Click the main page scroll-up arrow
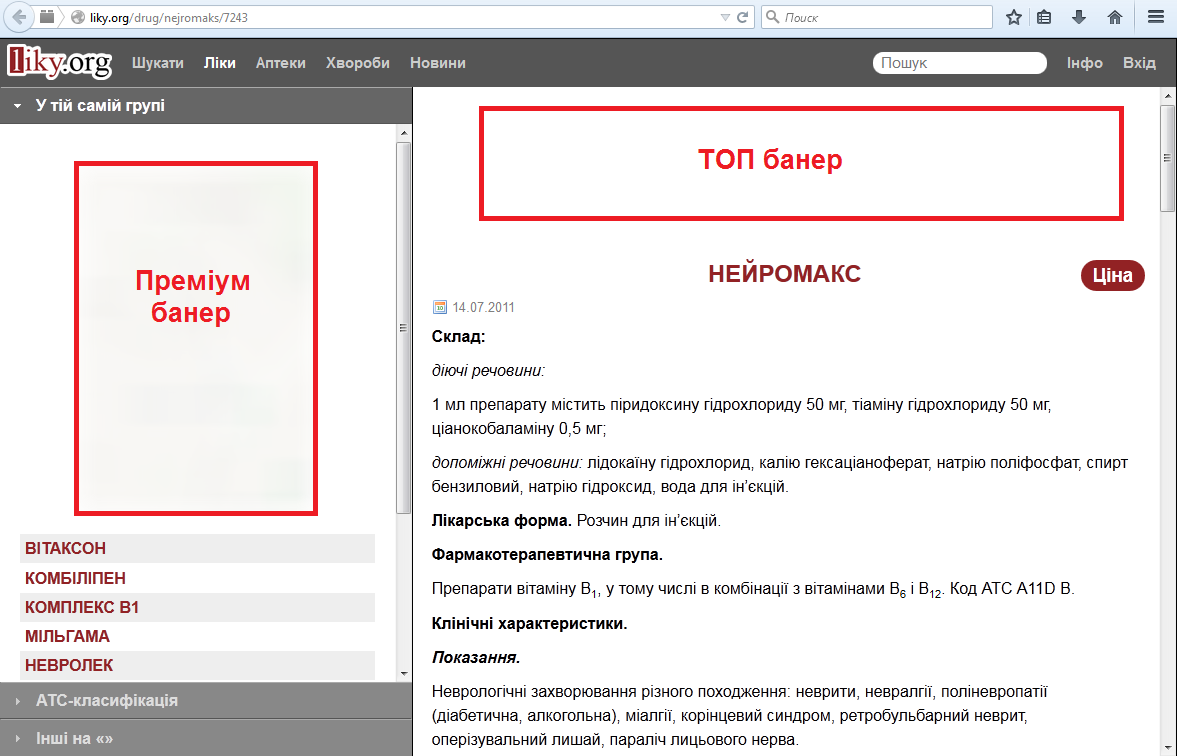Screen dimensions: 1177x756 1168,96
